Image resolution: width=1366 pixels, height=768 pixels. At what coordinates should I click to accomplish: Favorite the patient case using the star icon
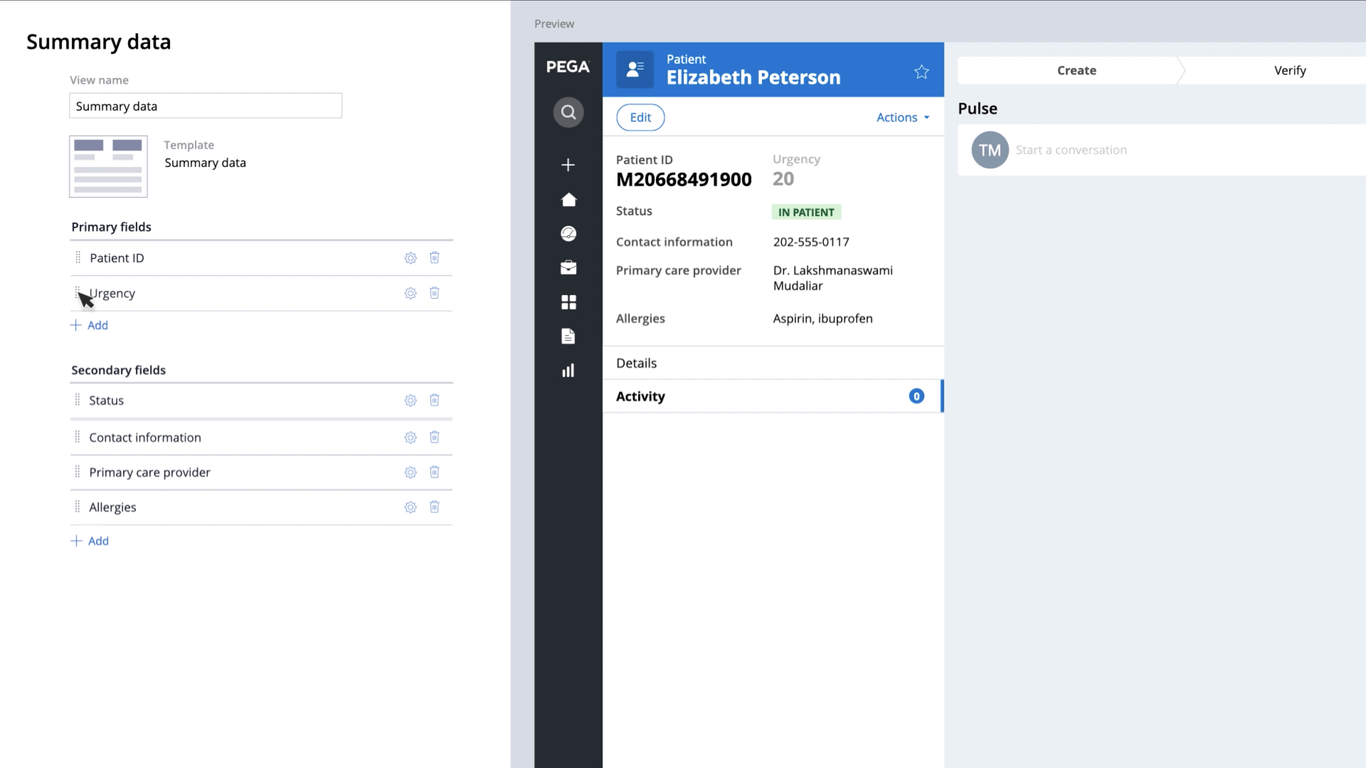pos(921,71)
